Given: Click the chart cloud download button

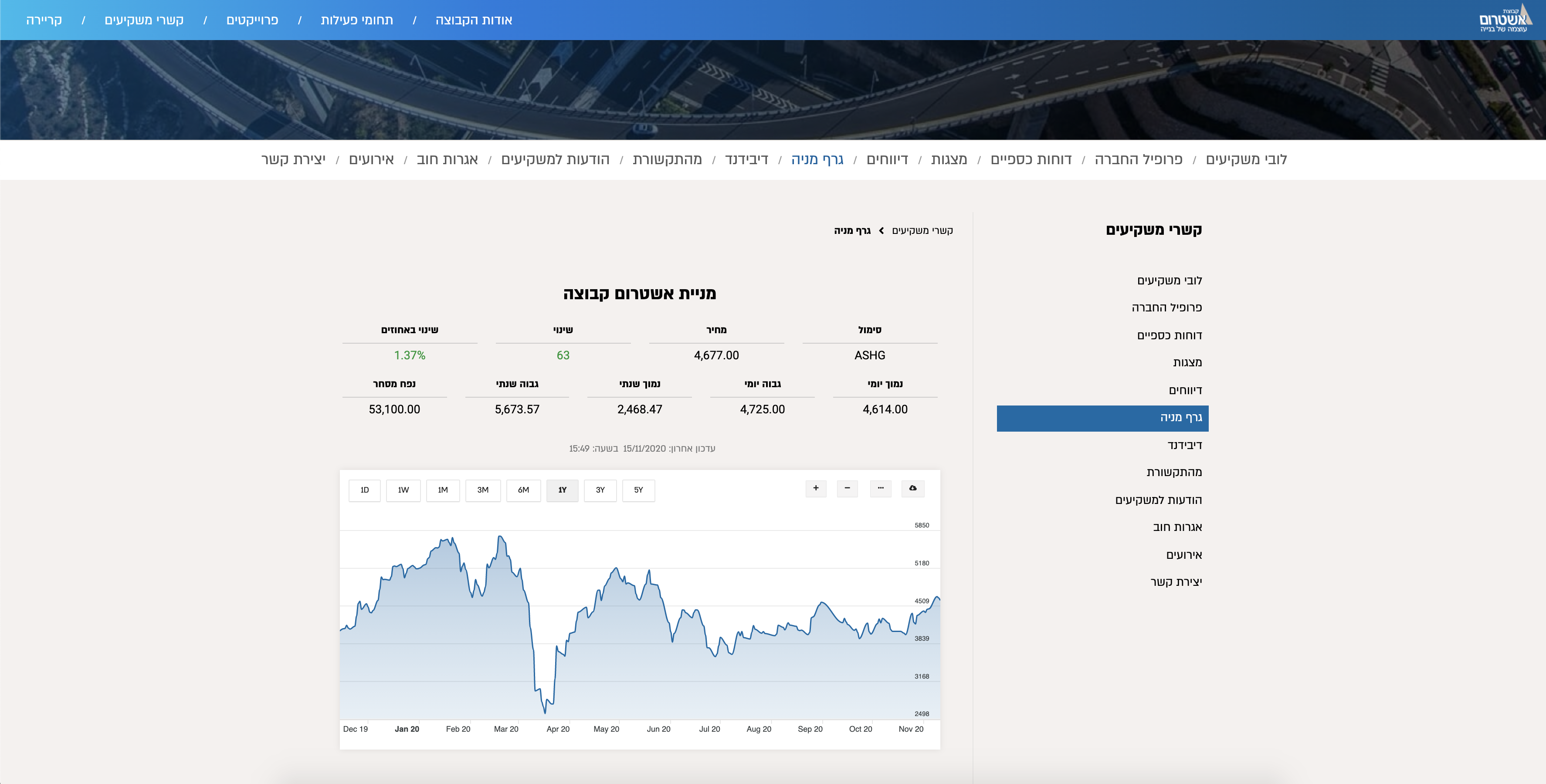Looking at the screenshot, I should tap(913, 489).
